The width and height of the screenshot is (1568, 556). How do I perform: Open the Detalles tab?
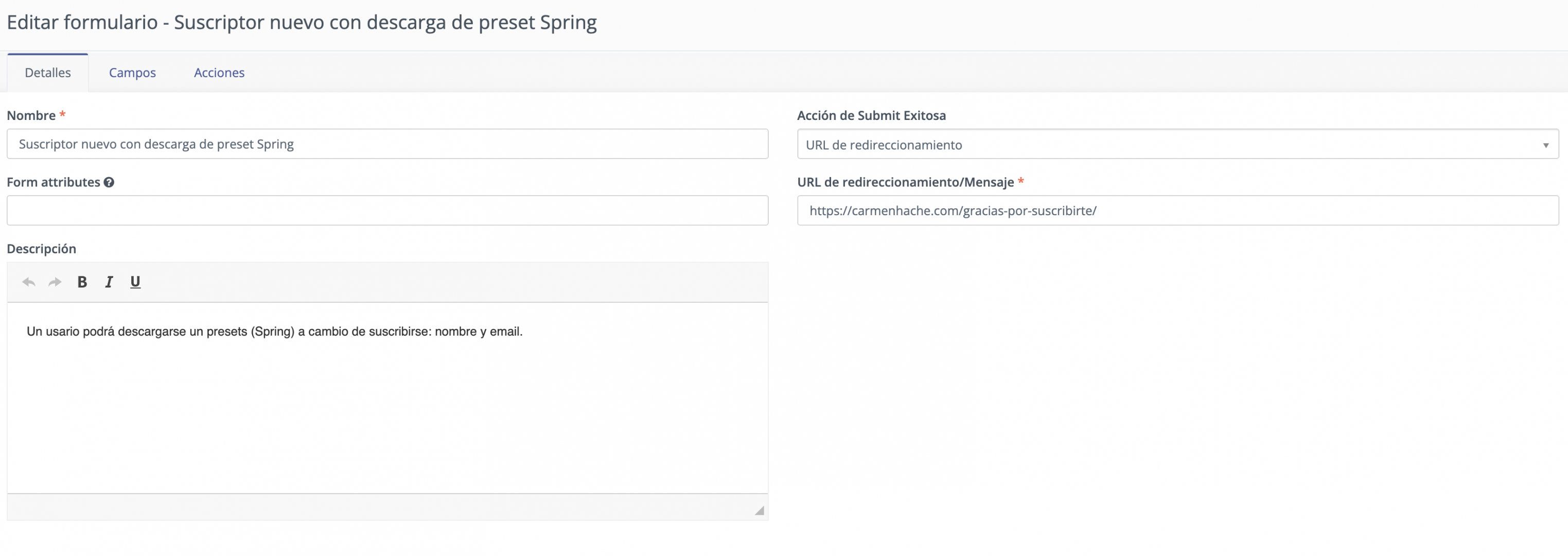click(x=47, y=73)
